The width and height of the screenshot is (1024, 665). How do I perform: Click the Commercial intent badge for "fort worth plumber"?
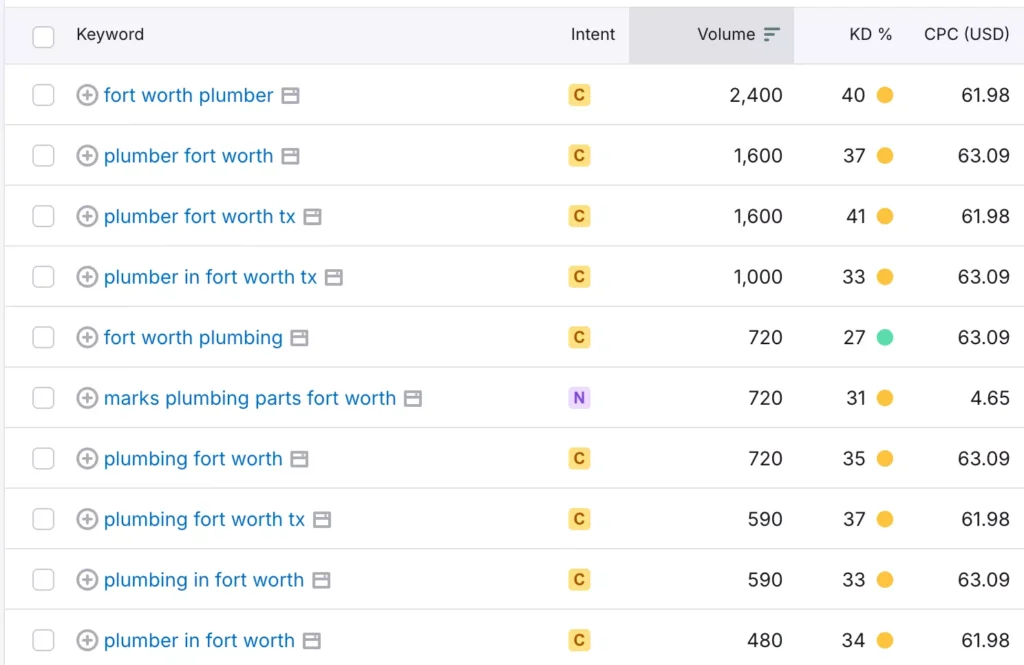pyautogui.click(x=579, y=95)
